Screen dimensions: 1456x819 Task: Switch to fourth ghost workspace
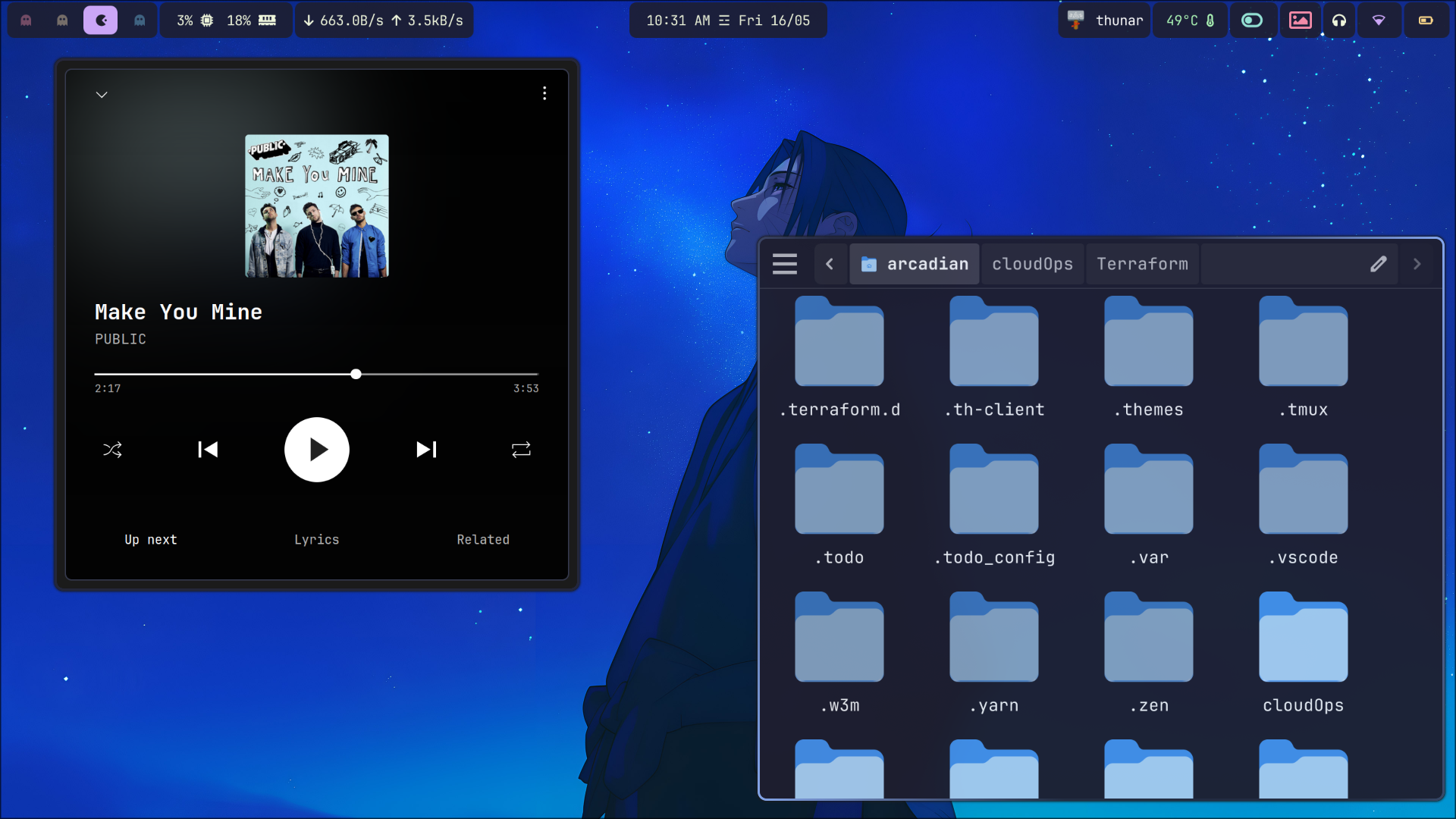(140, 20)
